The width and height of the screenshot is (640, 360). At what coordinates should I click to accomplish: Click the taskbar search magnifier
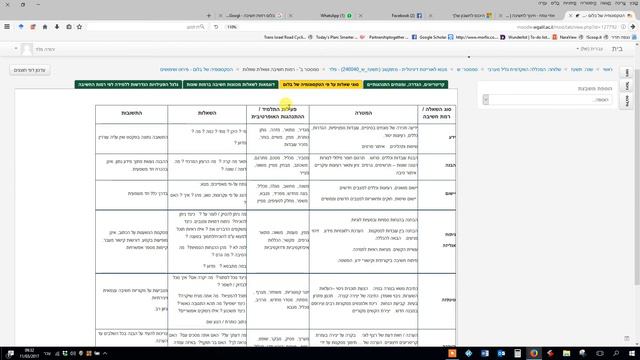[616, 353]
